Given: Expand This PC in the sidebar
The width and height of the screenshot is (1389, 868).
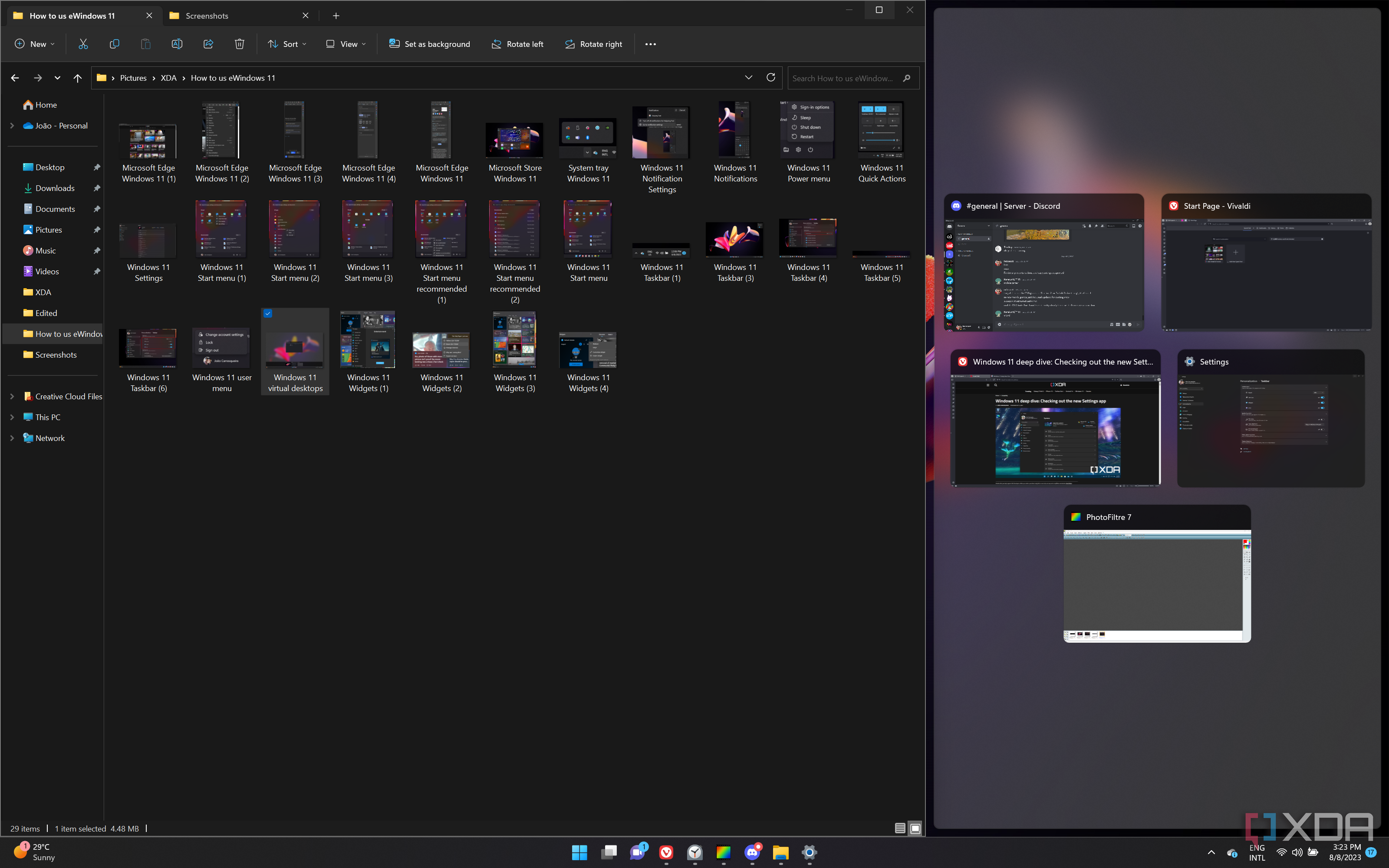Looking at the screenshot, I should [x=13, y=417].
